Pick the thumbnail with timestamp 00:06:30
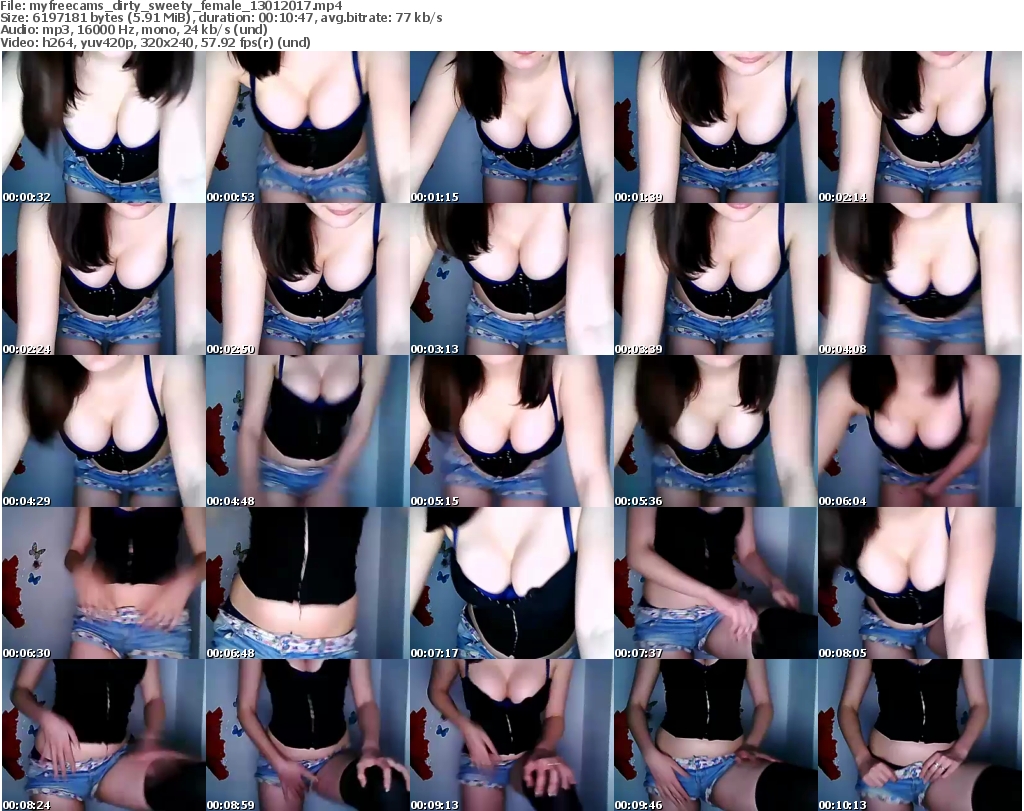The image size is (1024, 811). coord(103,584)
